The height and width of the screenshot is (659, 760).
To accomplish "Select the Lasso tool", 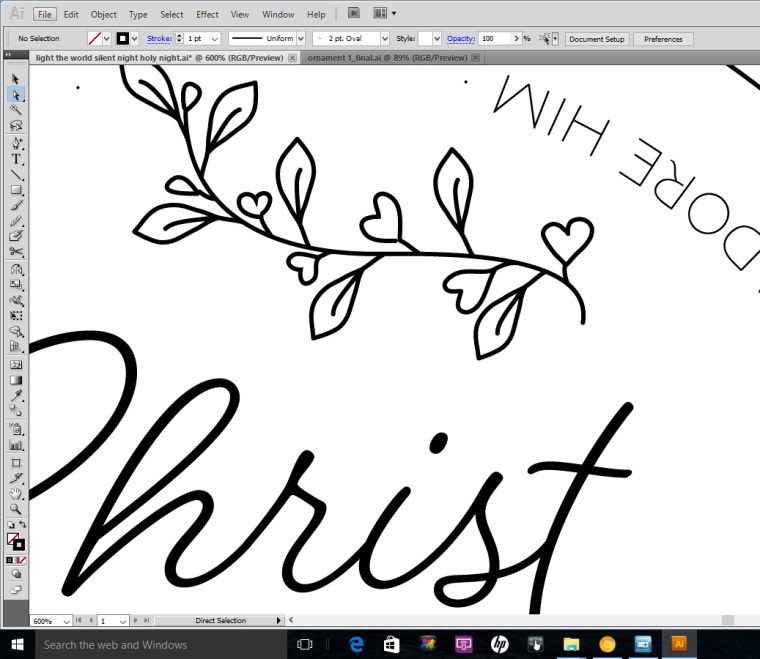I will (16, 126).
